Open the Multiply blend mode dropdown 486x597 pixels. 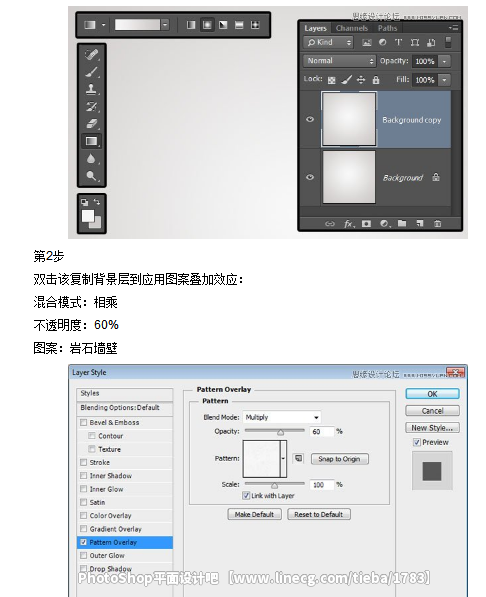[x=282, y=417]
